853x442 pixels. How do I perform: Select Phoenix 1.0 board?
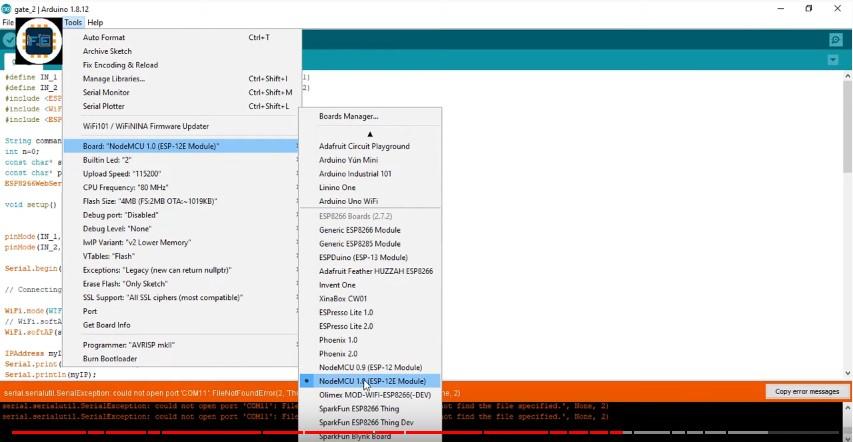click(370, 340)
